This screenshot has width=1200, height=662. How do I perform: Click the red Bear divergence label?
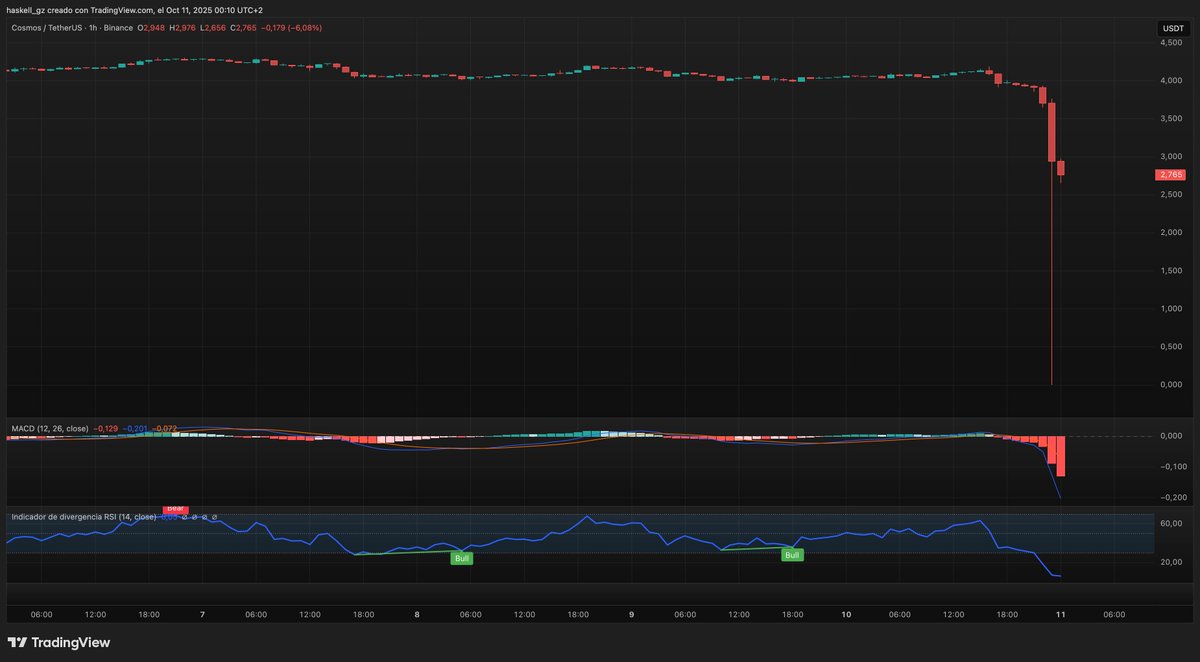[175, 509]
